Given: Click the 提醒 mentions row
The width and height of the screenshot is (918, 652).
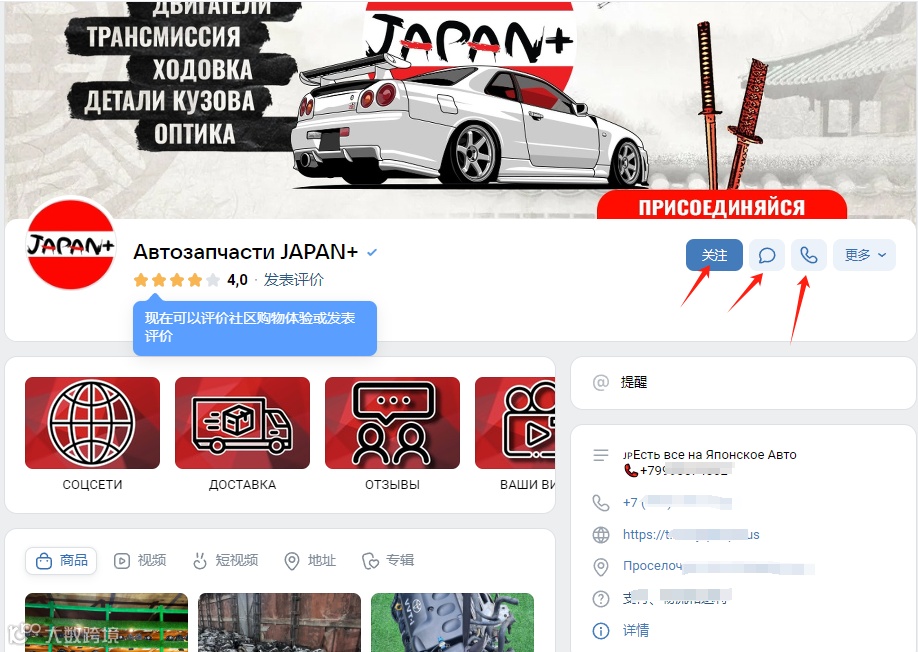Looking at the screenshot, I should 743,383.
